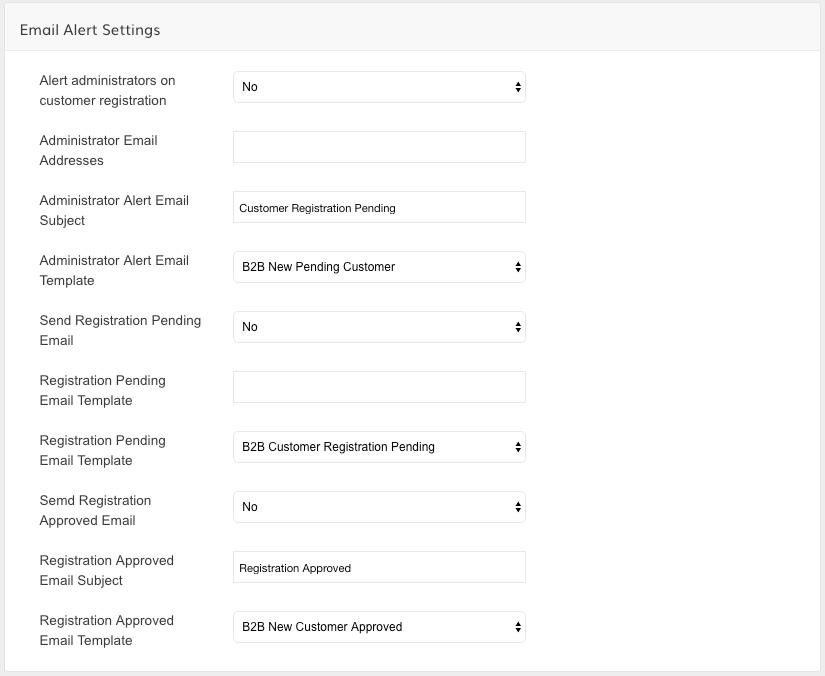Click the Send Registration Pending Email label
Screen dimensions: 825x676
pos(120,330)
